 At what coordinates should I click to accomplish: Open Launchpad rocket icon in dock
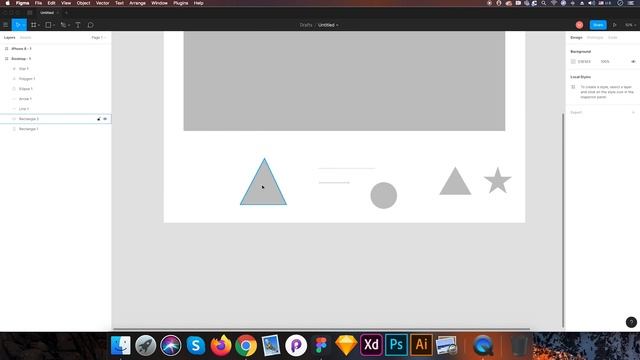[x=146, y=345]
